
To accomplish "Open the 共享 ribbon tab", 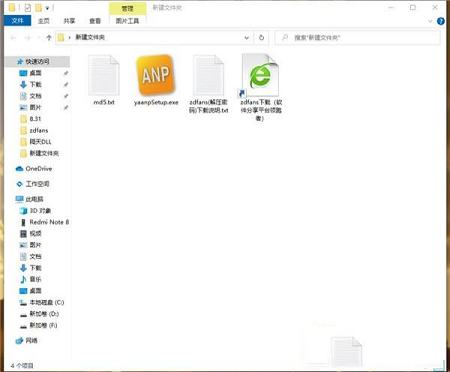I will [x=69, y=21].
